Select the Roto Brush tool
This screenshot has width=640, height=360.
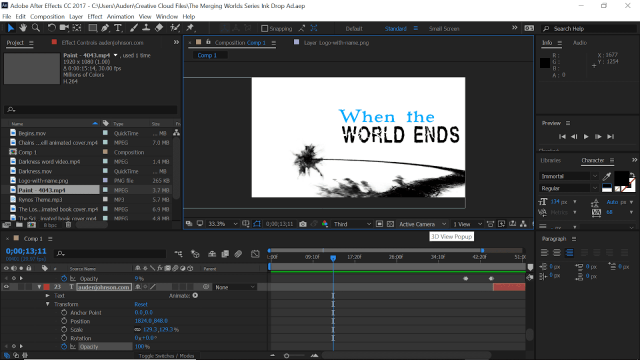click(175, 28)
